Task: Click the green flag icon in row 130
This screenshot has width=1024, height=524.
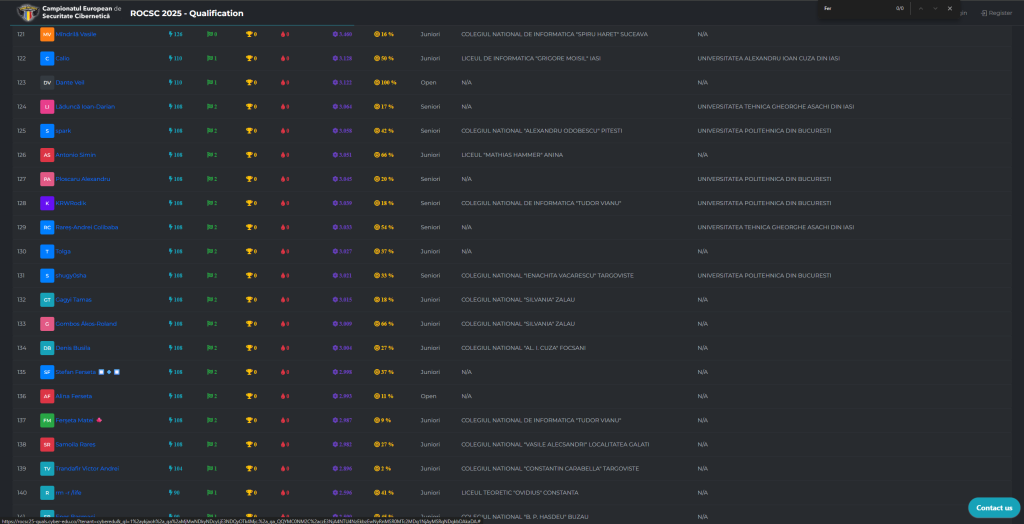Action: (x=210, y=251)
